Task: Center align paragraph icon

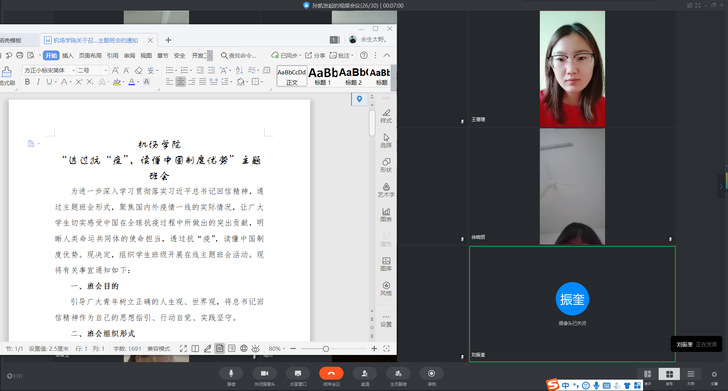Action: [181, 82]
